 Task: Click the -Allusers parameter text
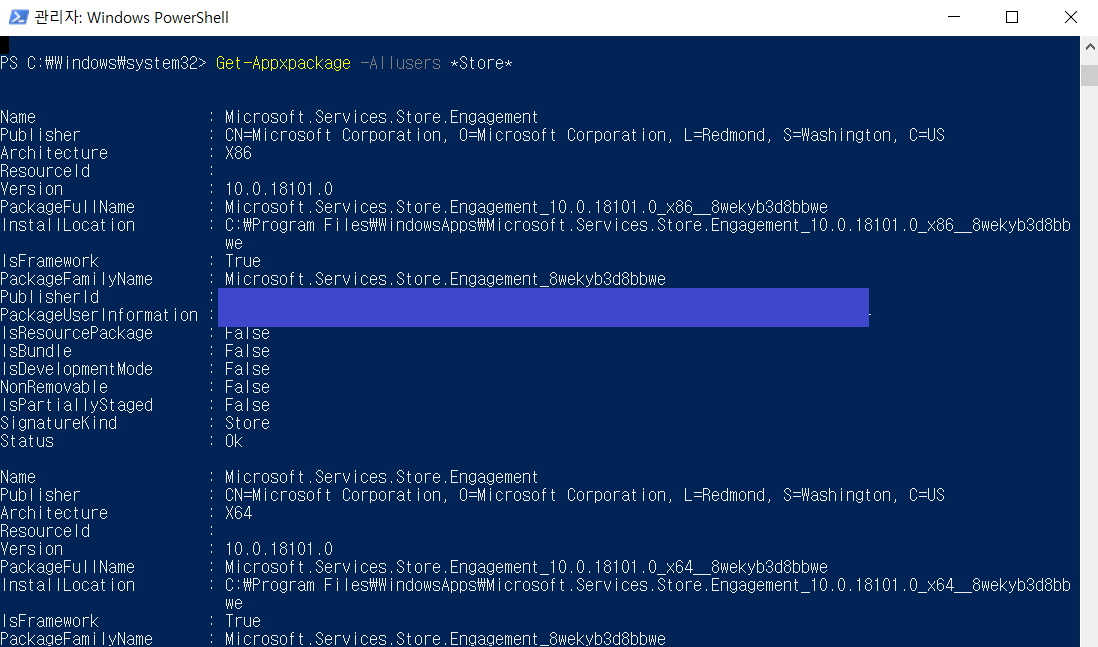tap(401, 63)
